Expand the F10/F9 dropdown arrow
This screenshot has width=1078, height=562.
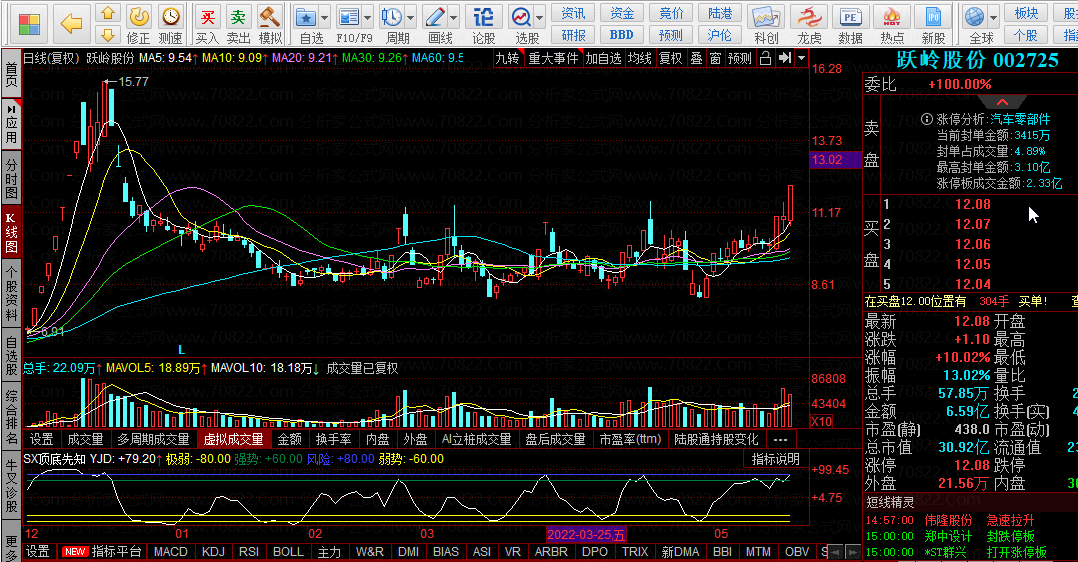tap(368, 18)
